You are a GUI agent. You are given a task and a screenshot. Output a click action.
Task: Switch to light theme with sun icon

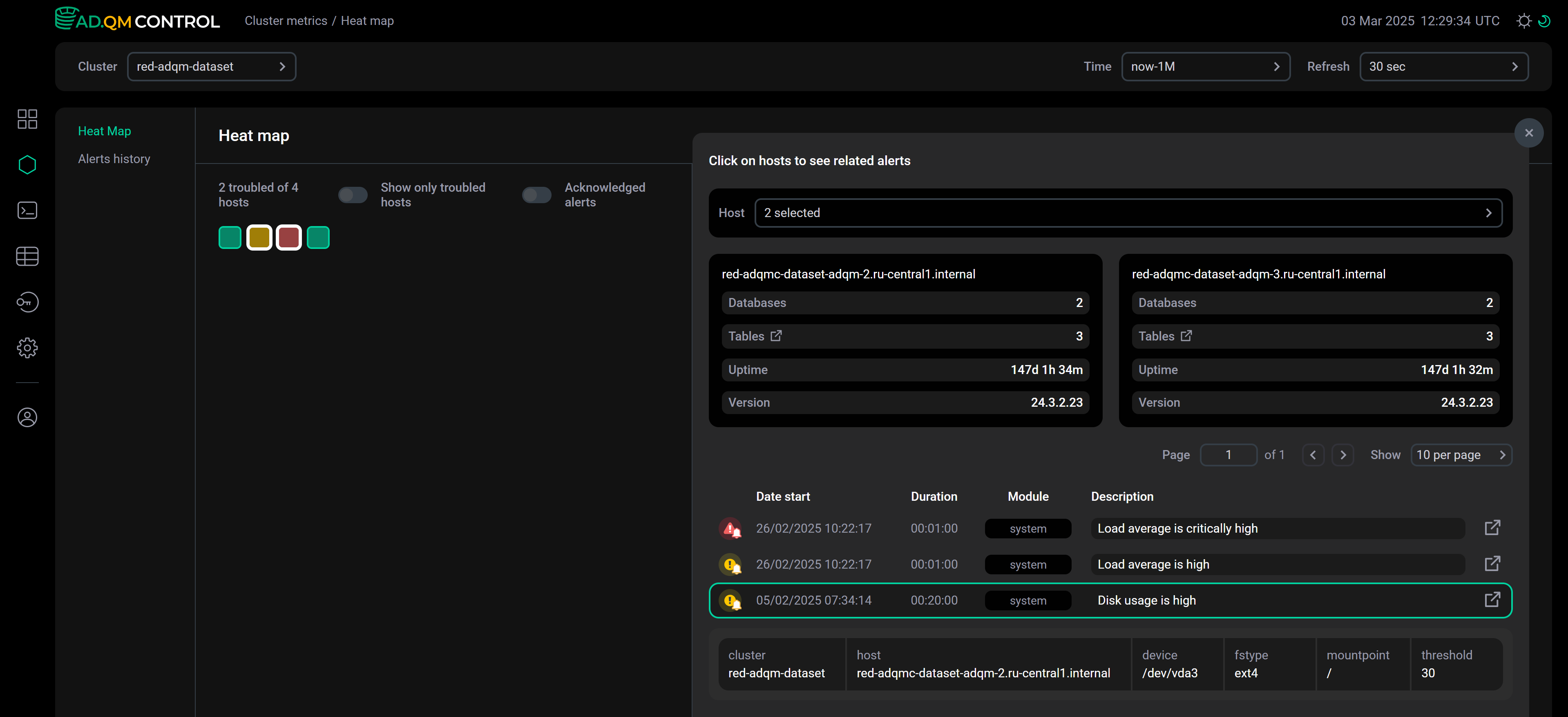[x=1523, y=21]
